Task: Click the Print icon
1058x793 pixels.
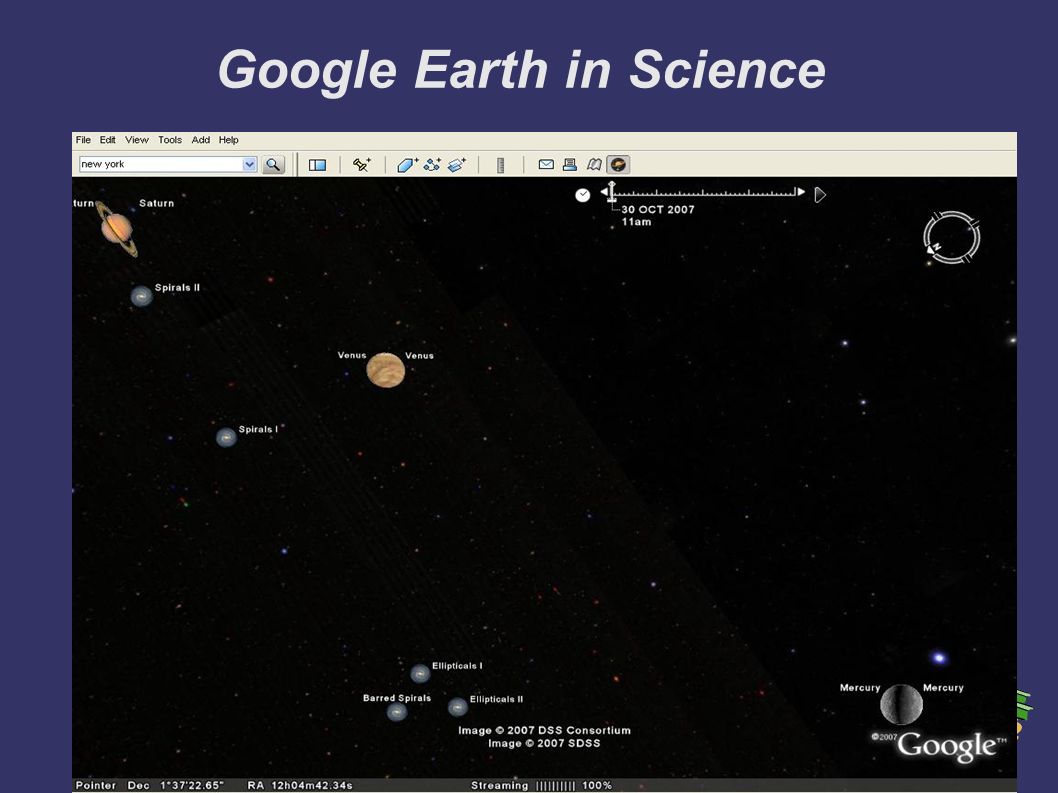Action: (x=570, y=164)
